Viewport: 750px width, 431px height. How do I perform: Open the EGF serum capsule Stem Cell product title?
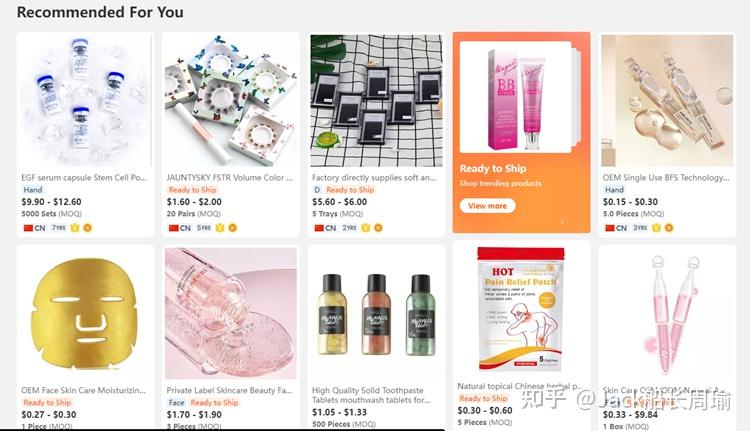click(84, 177)
